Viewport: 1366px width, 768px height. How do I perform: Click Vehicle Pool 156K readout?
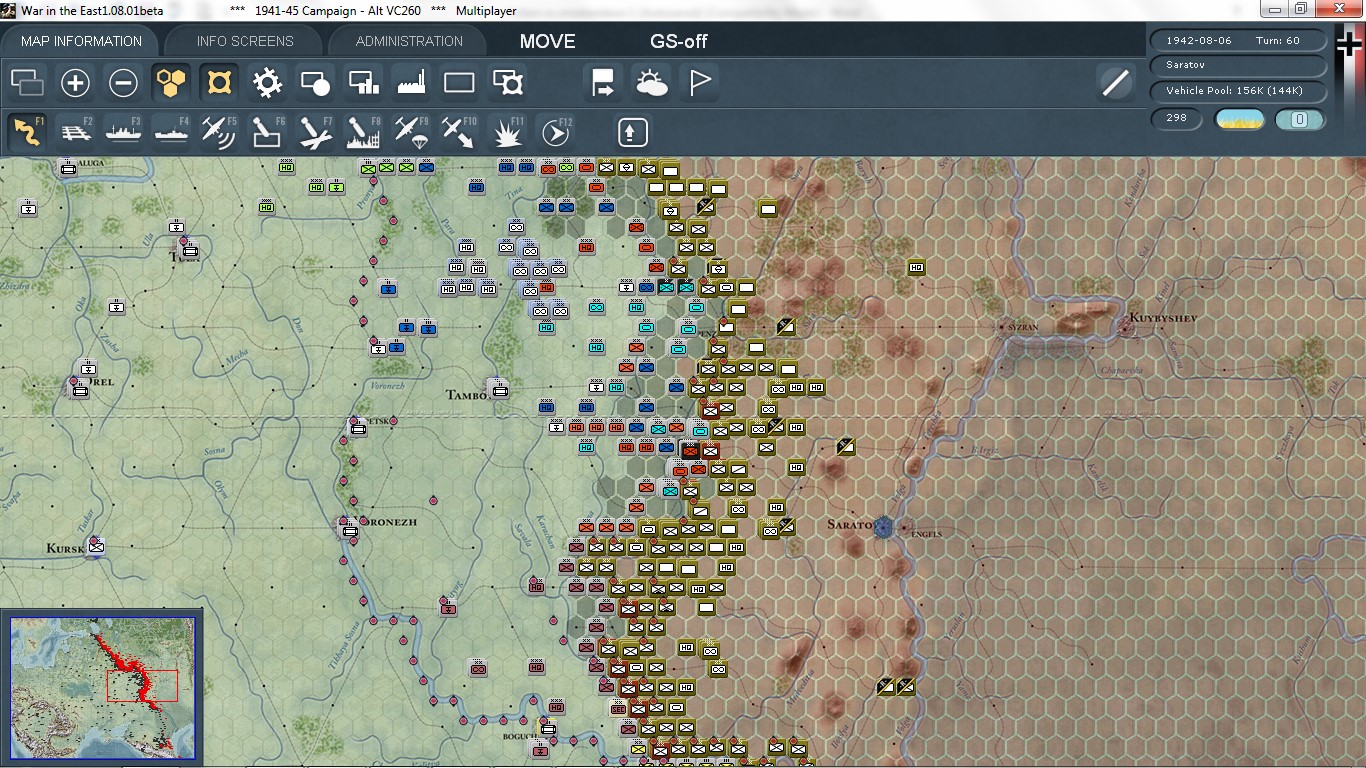1239,91
